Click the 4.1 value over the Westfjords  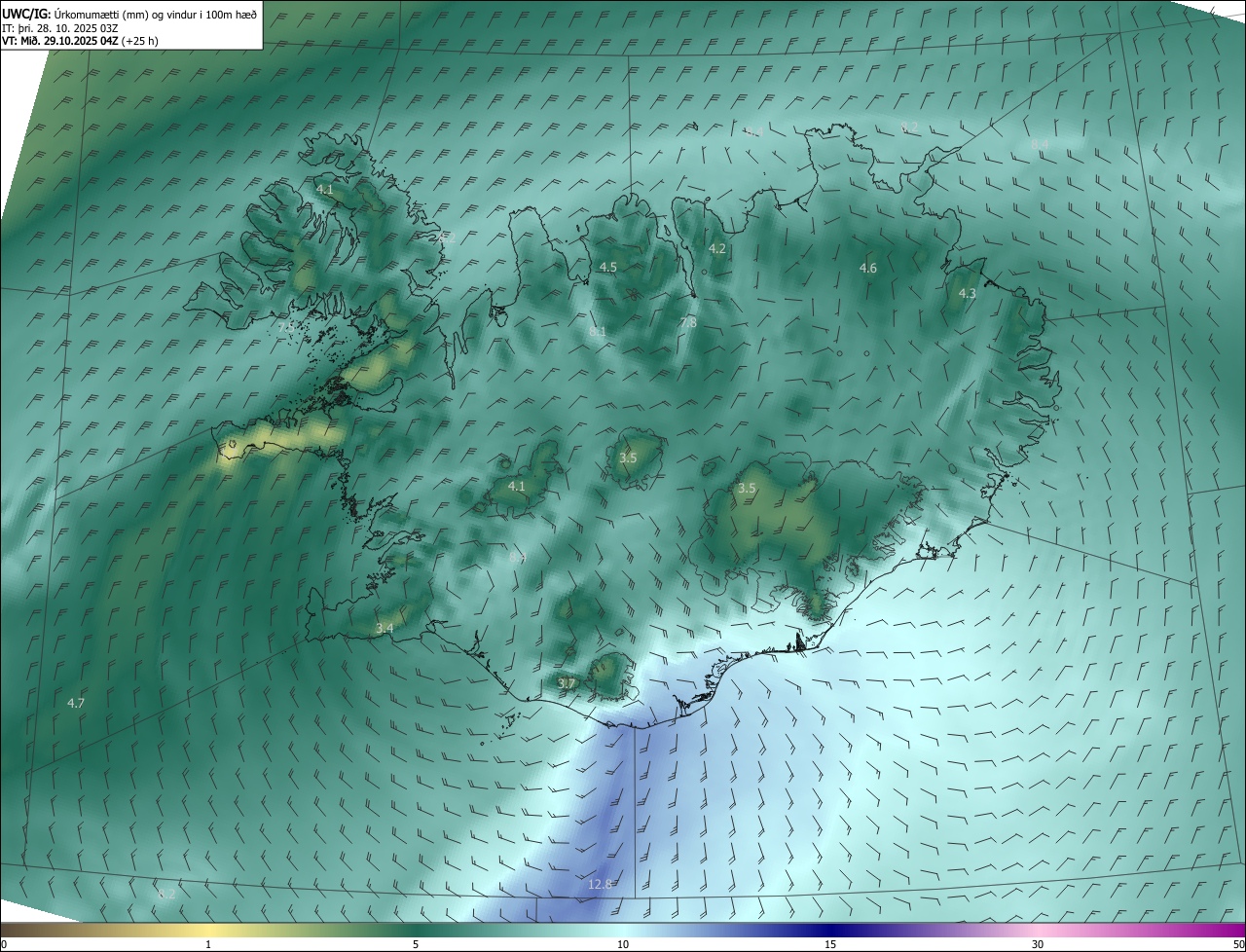coord(325,190)
